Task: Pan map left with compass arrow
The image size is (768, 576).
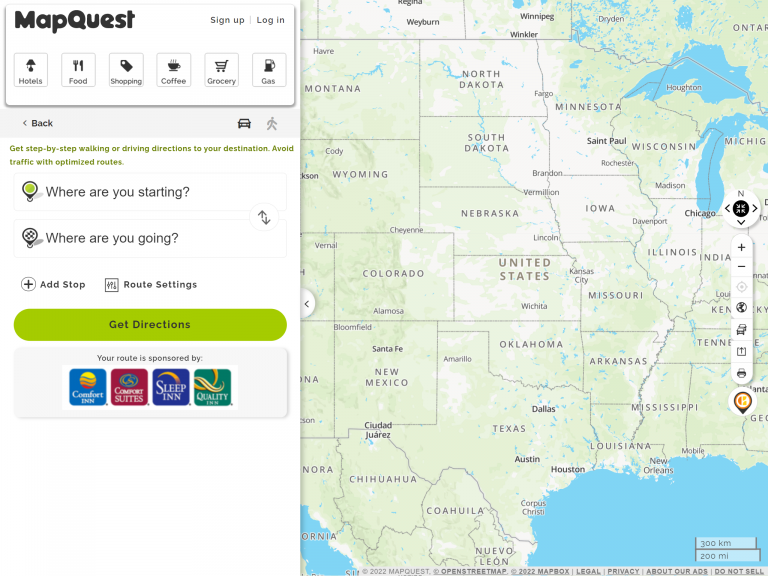Action: pyautogui.click(x=727, y=209)
